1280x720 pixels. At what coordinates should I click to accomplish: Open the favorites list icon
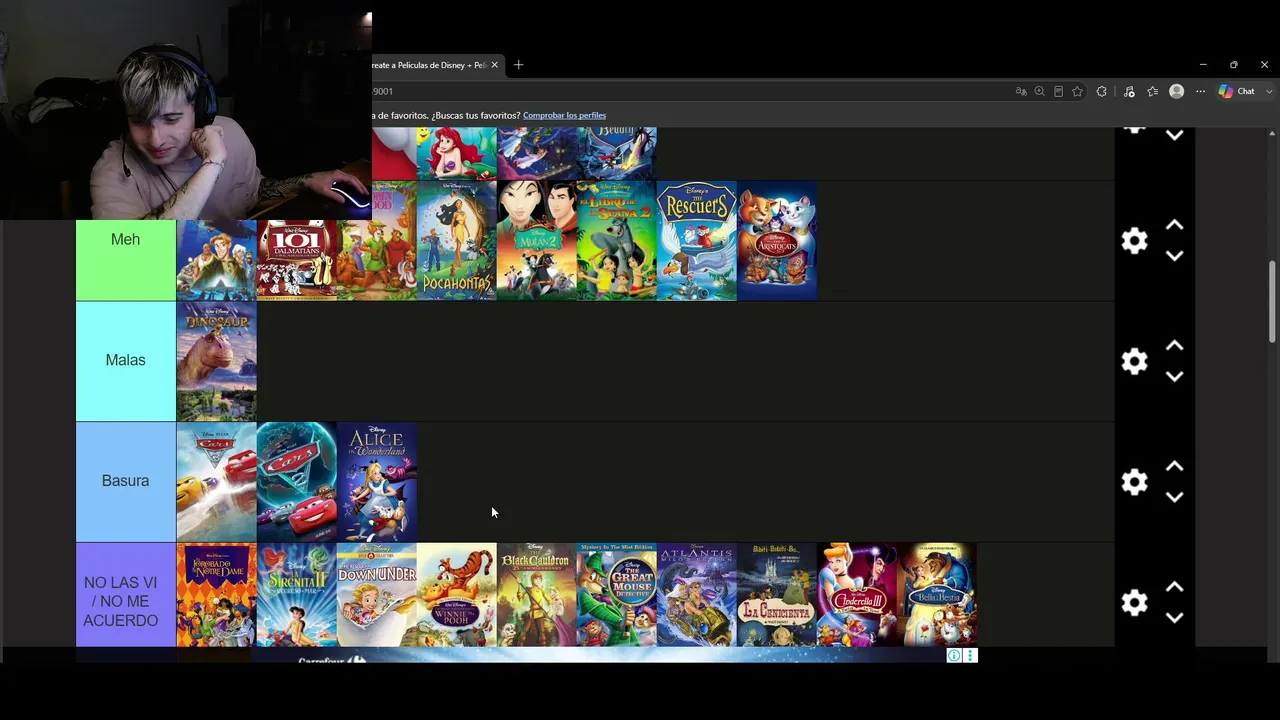[x=1152, y=91]
